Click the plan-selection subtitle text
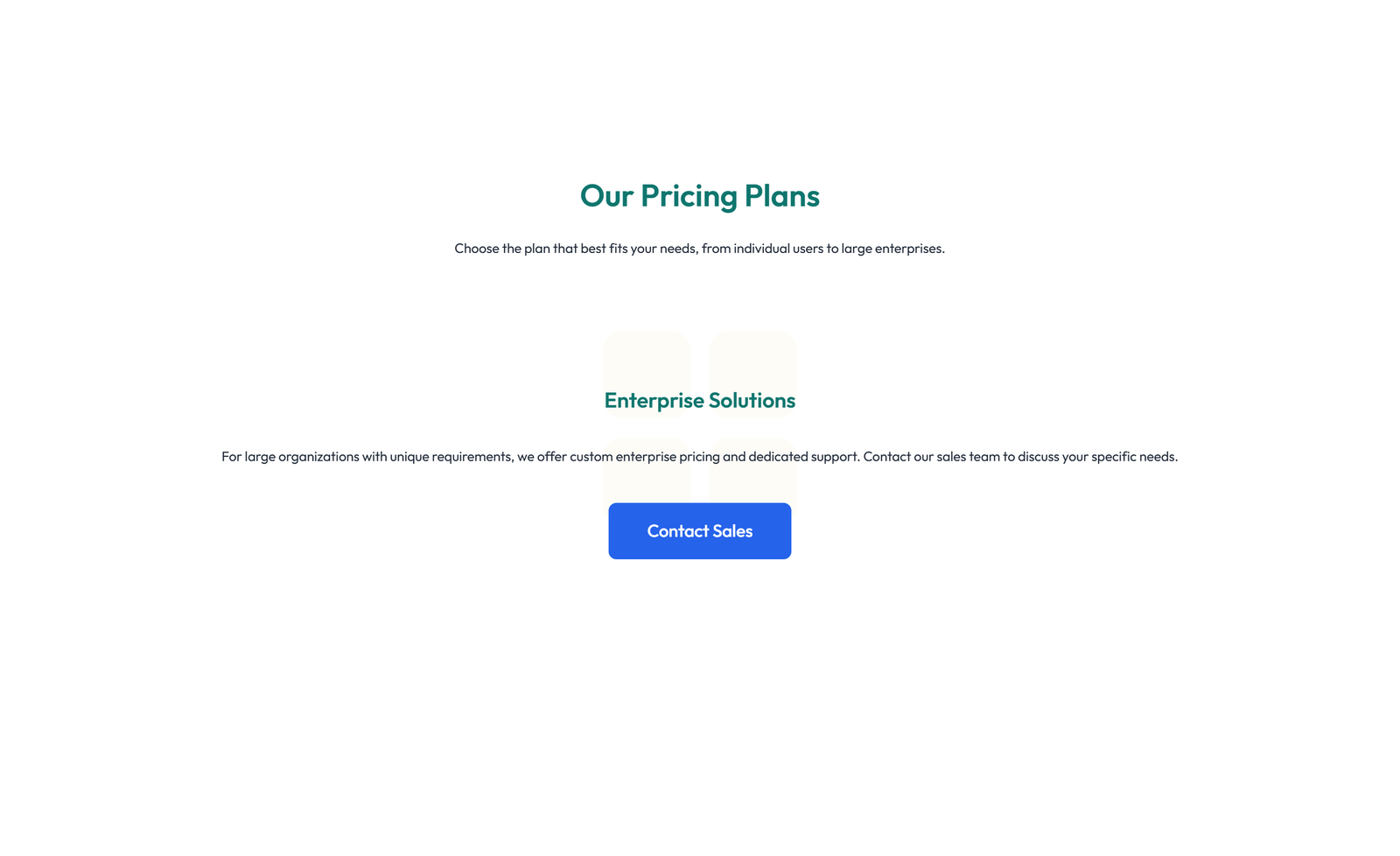Viewport: 1400px width, 856px height. pyautogui.click(x=700, y=249)
